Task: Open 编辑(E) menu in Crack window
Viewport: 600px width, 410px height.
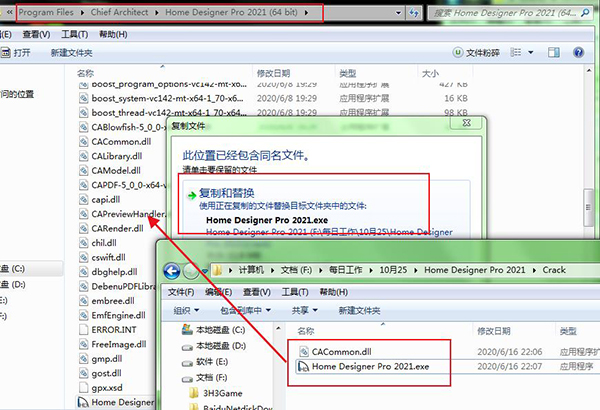Action: click(x=218, y=292)
